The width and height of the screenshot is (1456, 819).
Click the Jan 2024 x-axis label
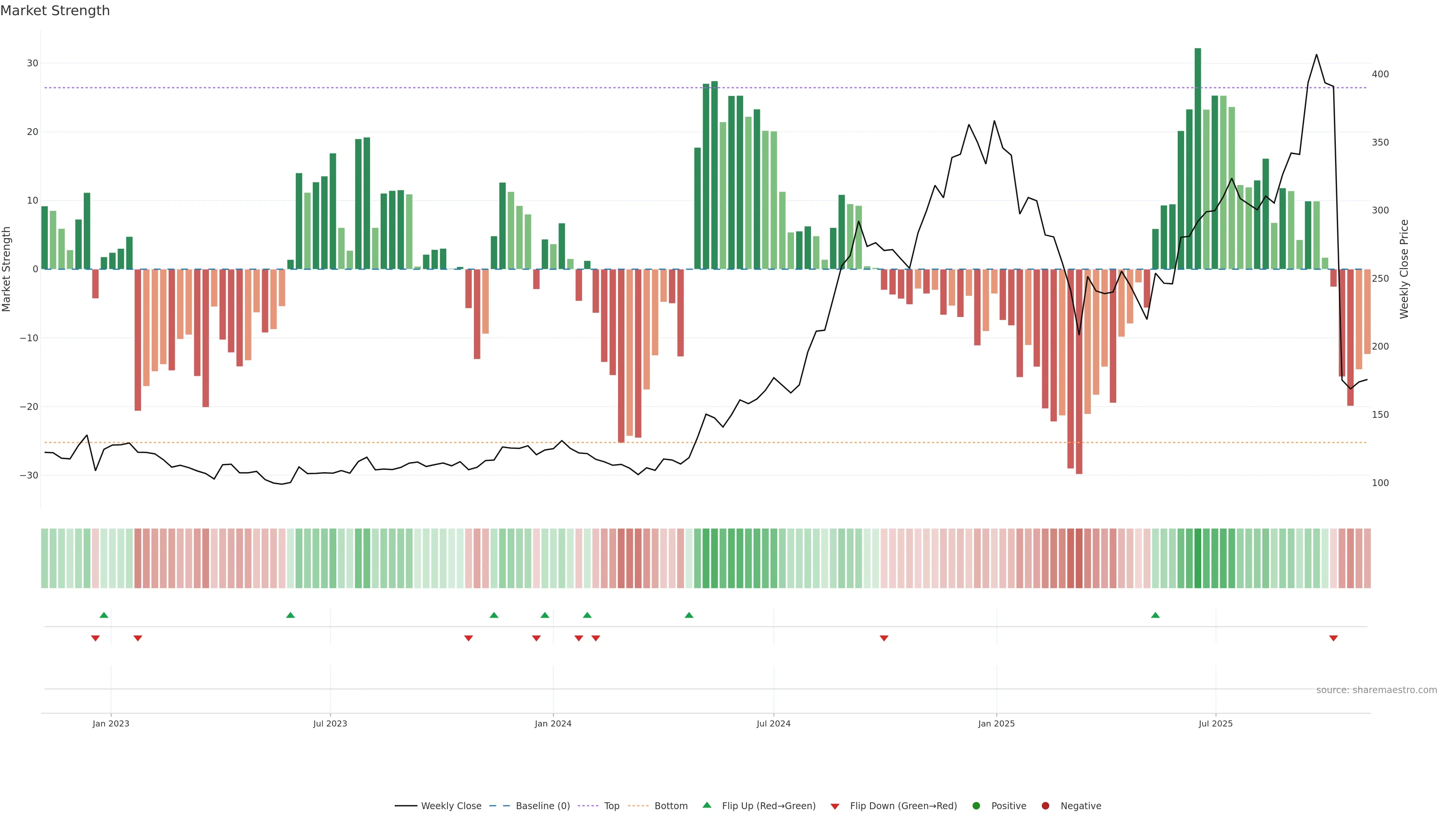tap(553, 723)
